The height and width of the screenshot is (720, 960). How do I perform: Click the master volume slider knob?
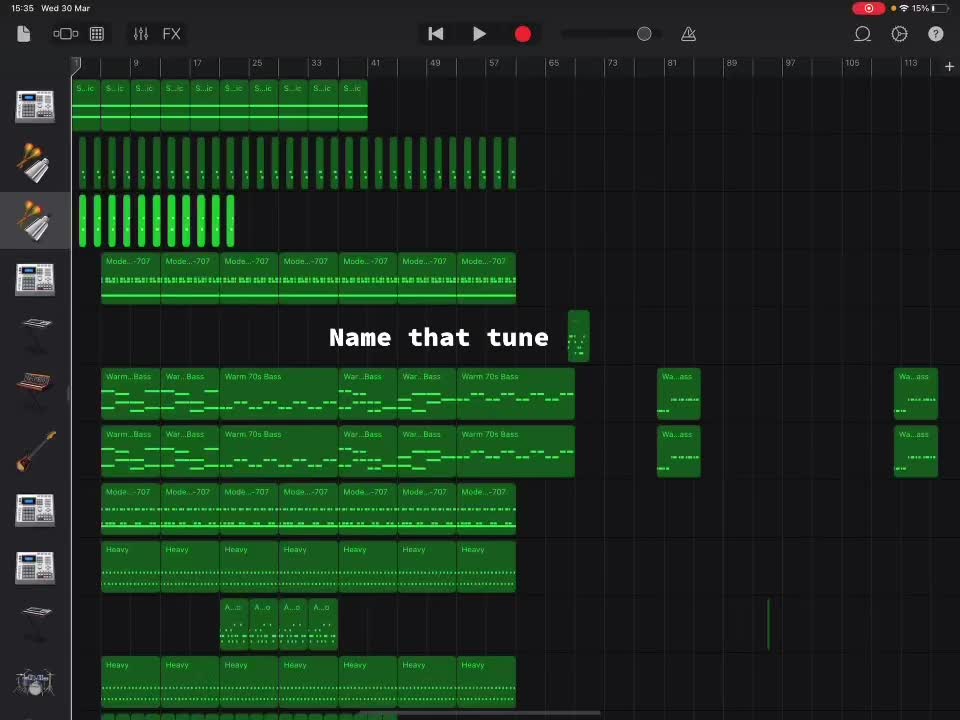click(644, 34)
